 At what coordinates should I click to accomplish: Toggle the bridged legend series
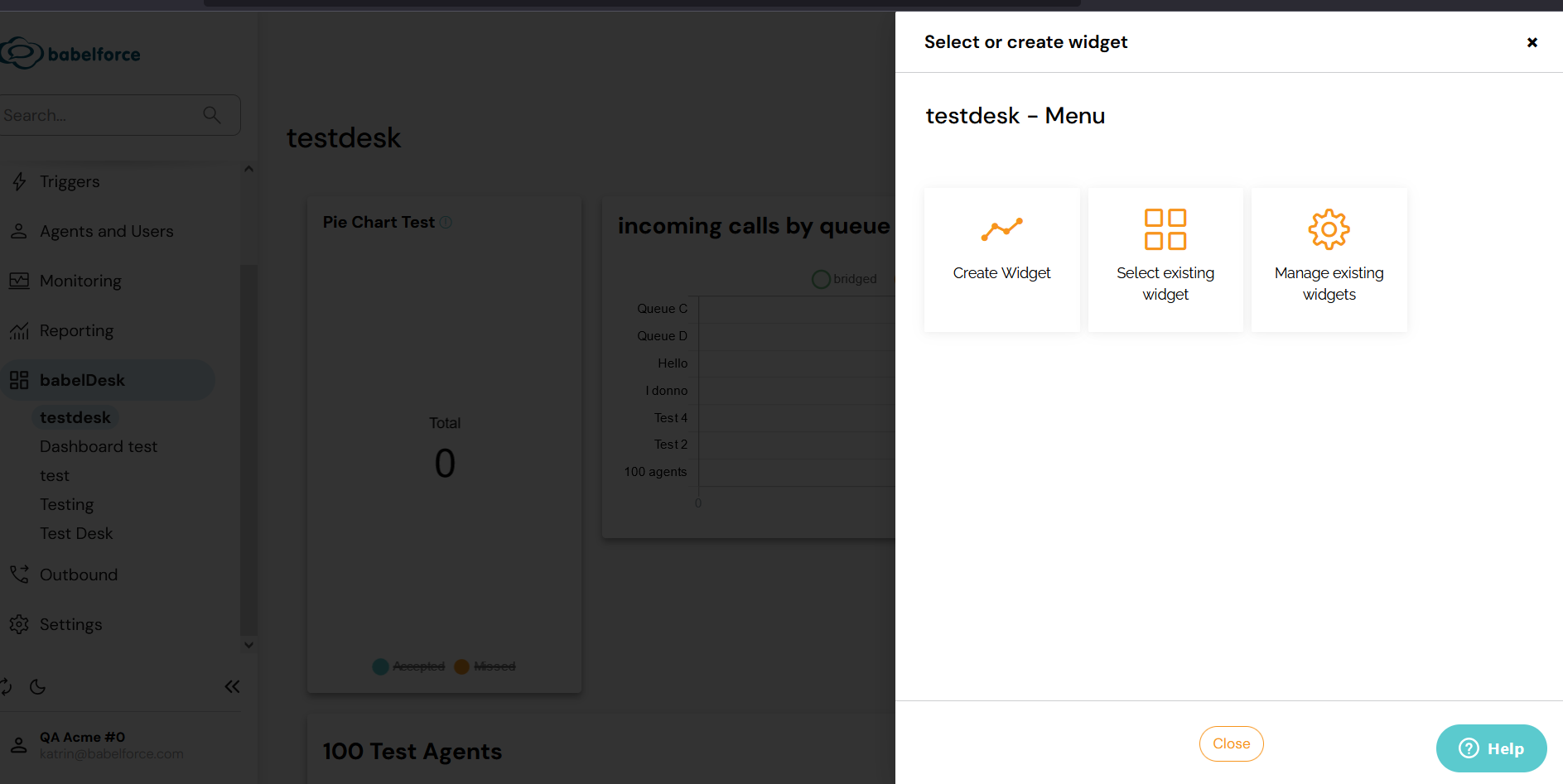[x=844, y=279]
